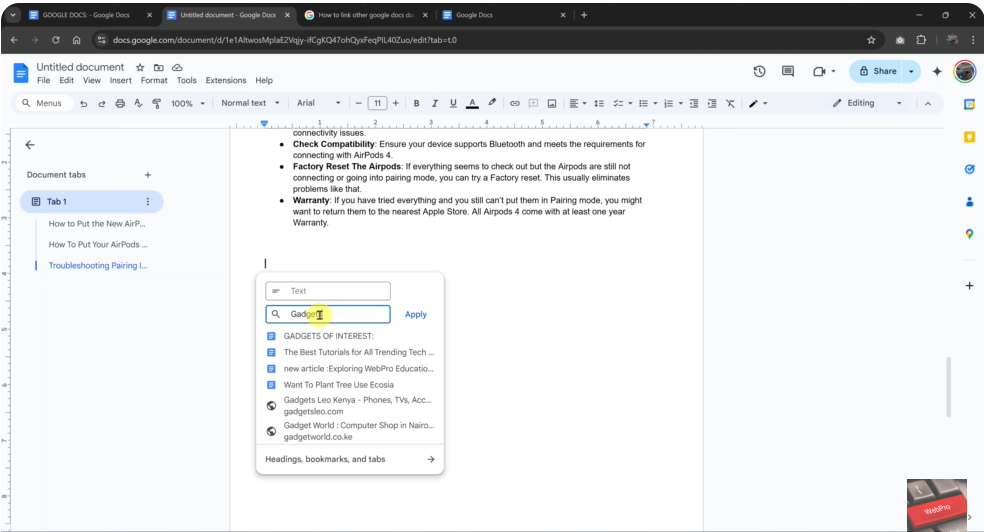Jump to Troubleshooting Pairing heading in outline
984x532 pixels.
pos(98,265)
